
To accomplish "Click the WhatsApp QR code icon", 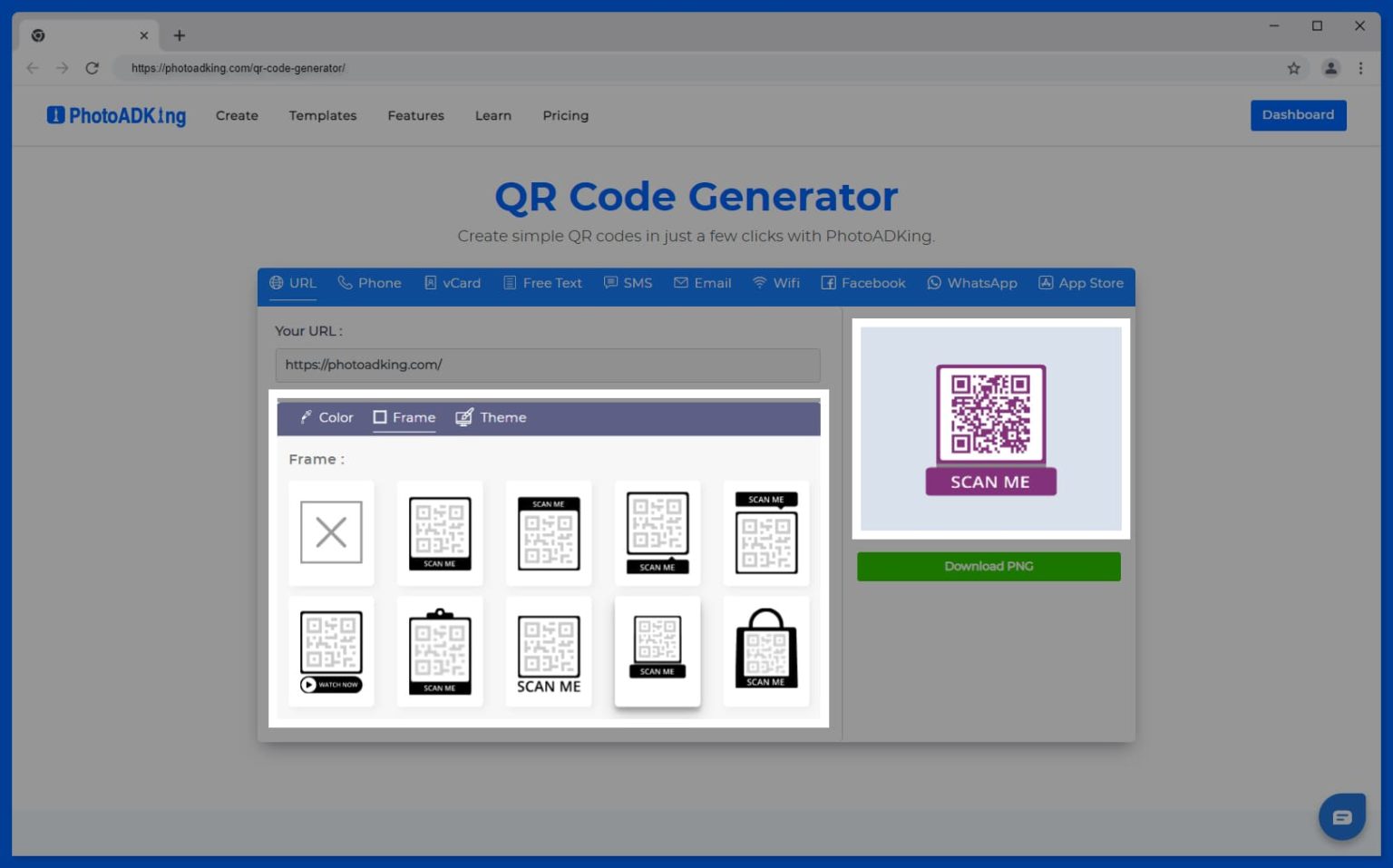I will click(x=935, y=283).
